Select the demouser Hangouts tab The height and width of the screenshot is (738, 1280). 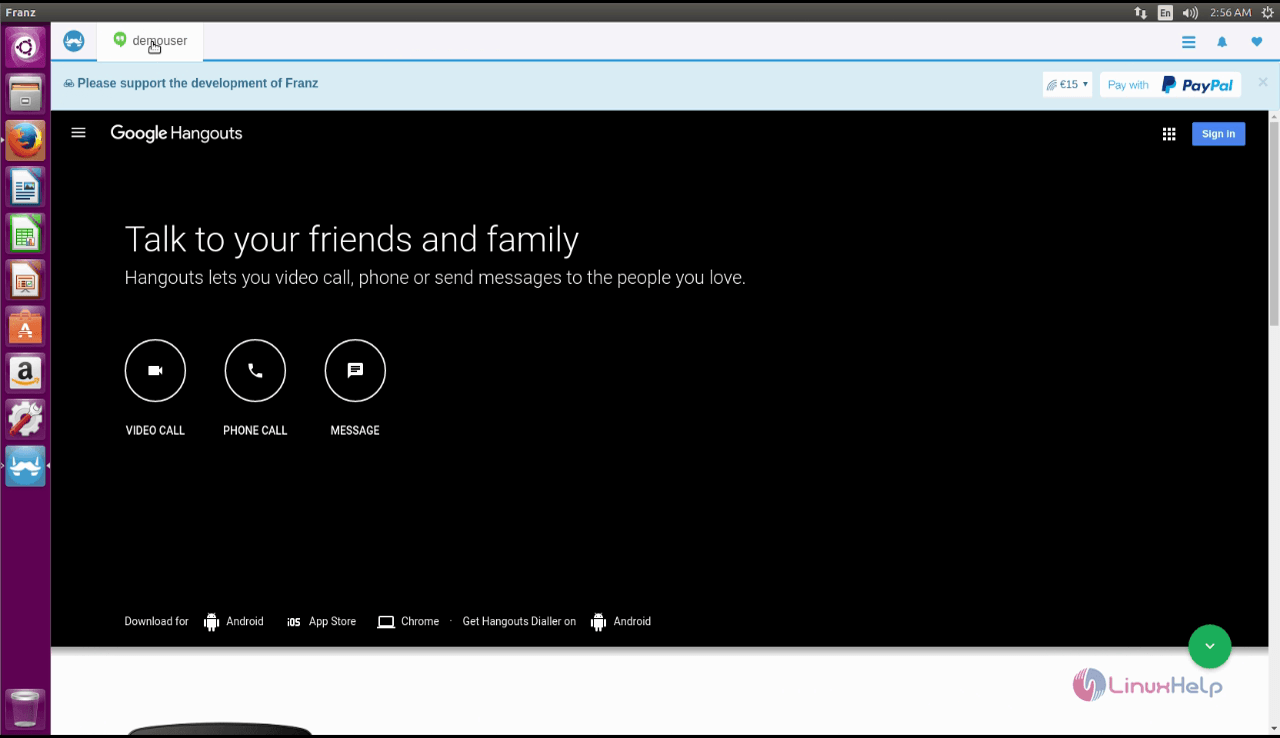[x=150, y=41]
